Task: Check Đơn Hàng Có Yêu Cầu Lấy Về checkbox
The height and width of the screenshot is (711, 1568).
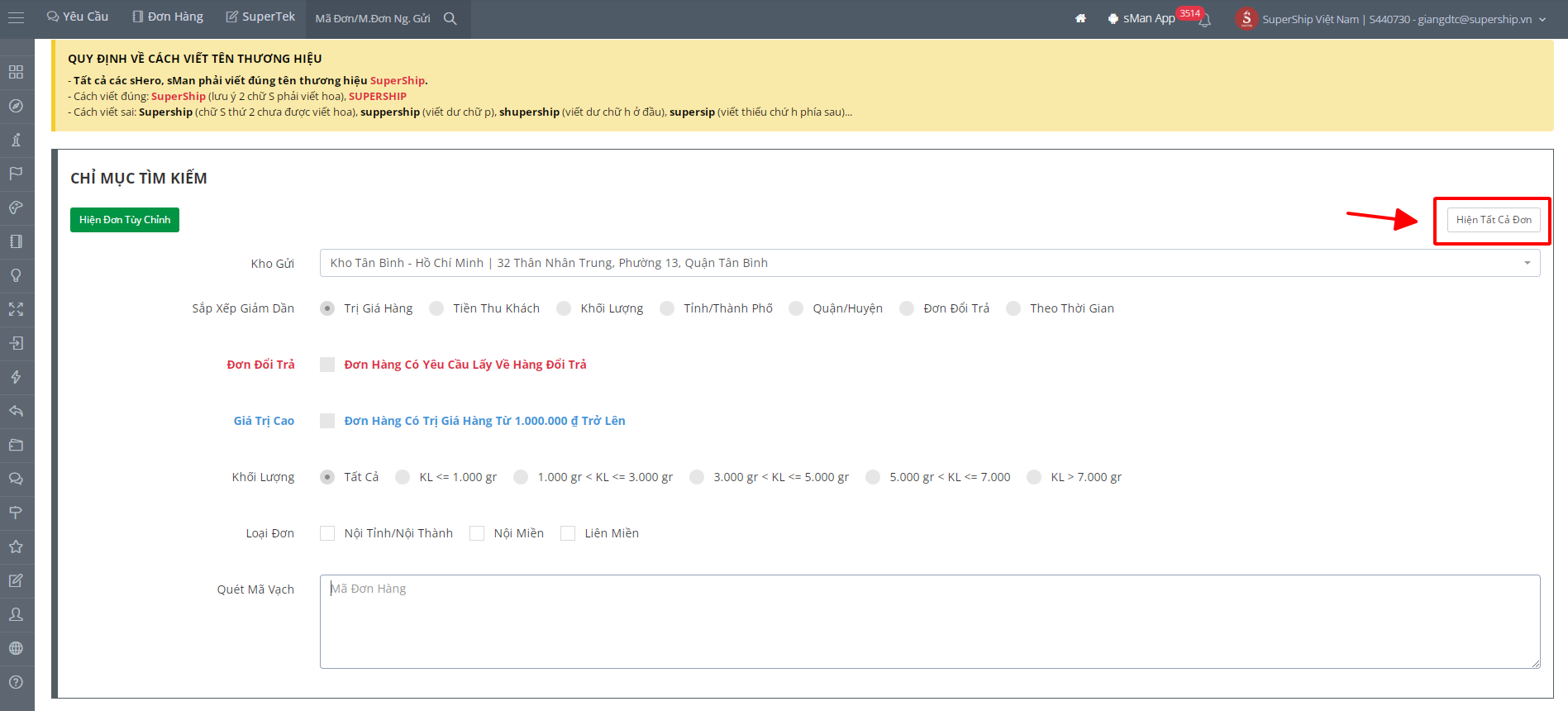Action: pyautogui.click(x=327, y=365)
